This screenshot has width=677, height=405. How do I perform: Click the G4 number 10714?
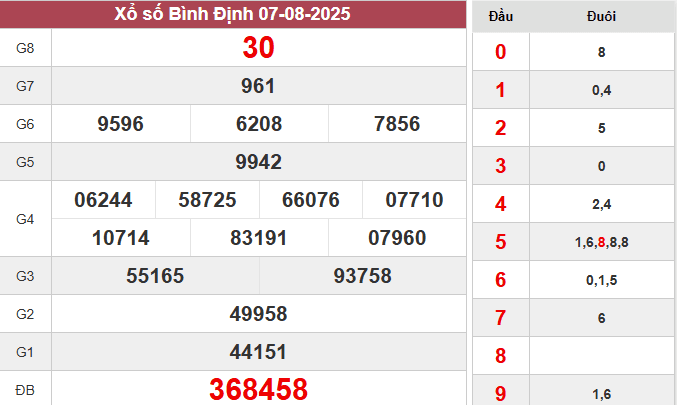point(120,238)
